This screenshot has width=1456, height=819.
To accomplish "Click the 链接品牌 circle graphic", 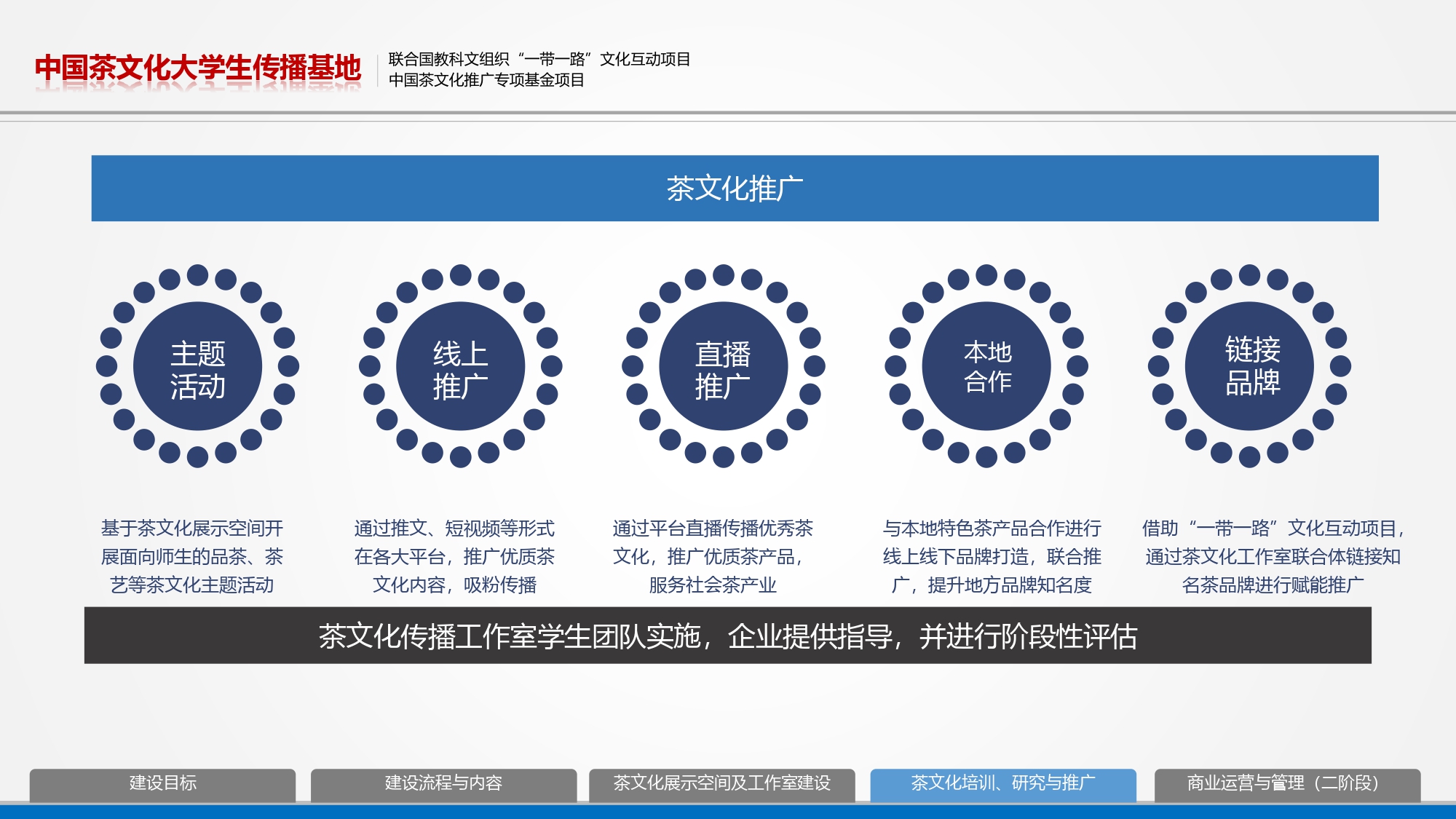I will pyautogui.click(x=1249, y=366).
